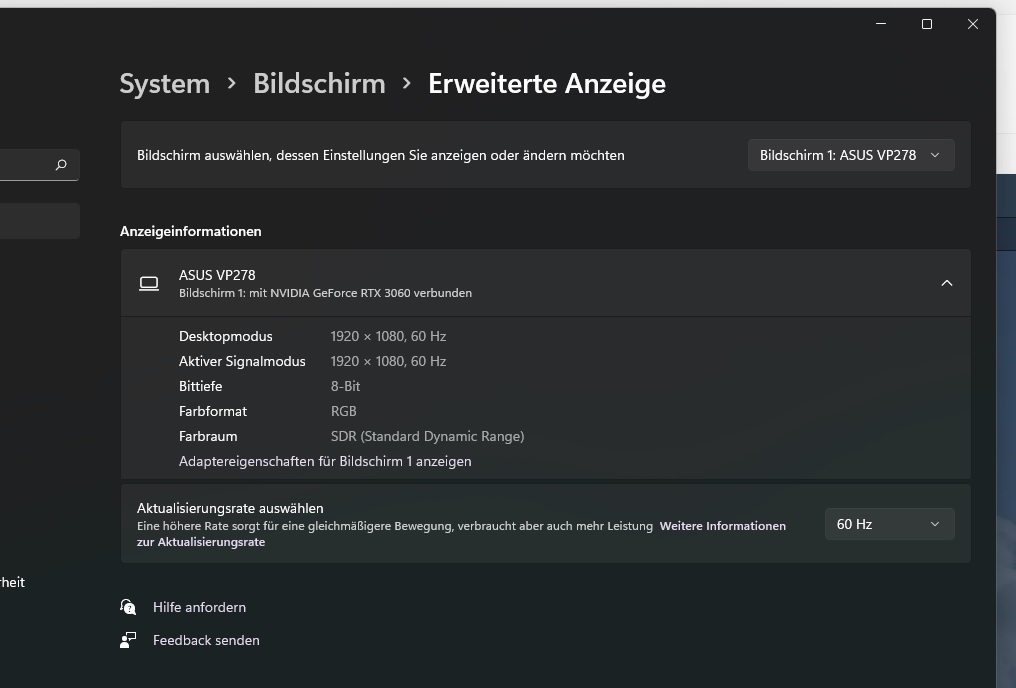
Task: Open Weitere Informationen zur Aktualisierungsrate link
Action: pos(722,526)
